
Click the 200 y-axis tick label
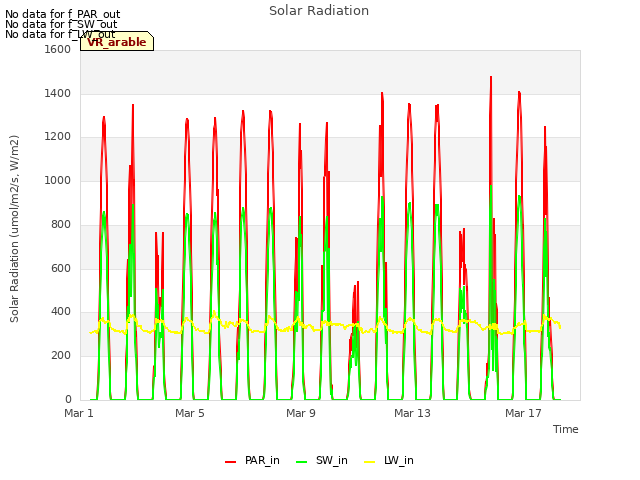[x=61, y=356]
